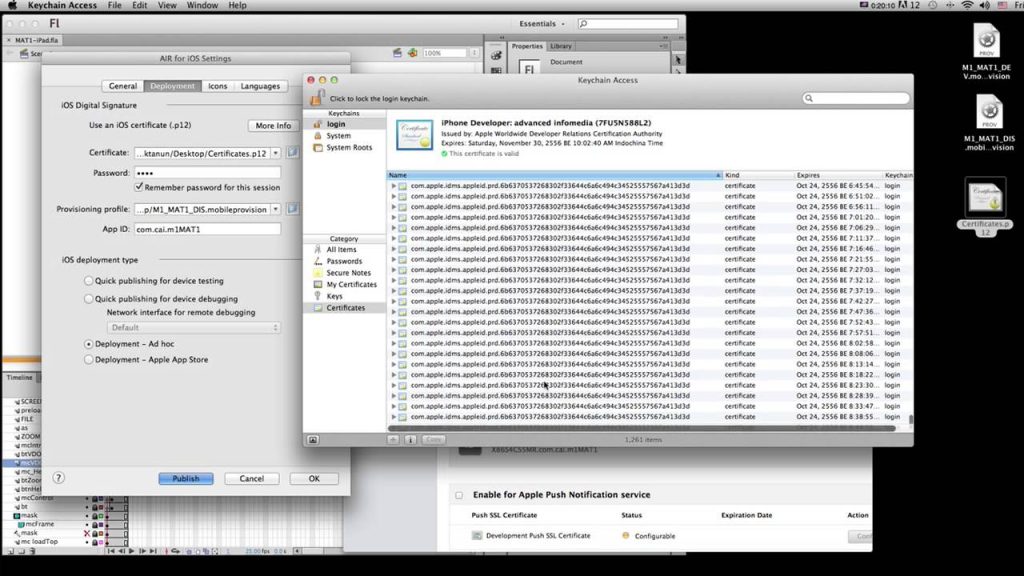Open the help question mark button

tap(59, 478)
